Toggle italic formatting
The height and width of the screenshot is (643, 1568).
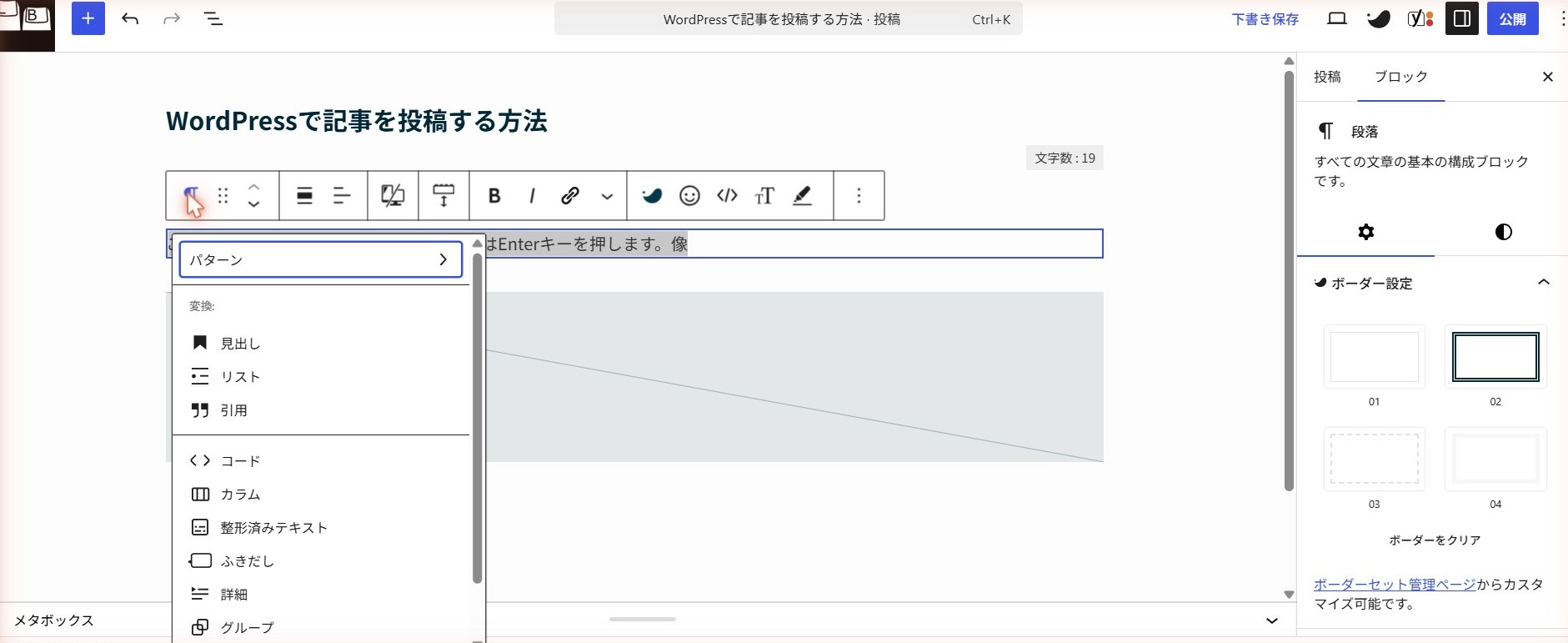tap(532, 196)
